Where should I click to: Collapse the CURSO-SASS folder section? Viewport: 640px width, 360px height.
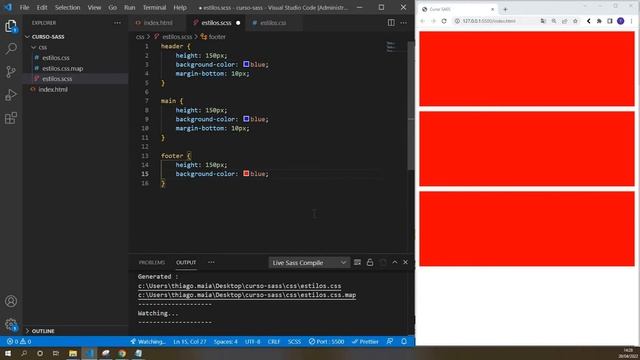(48, 37)
